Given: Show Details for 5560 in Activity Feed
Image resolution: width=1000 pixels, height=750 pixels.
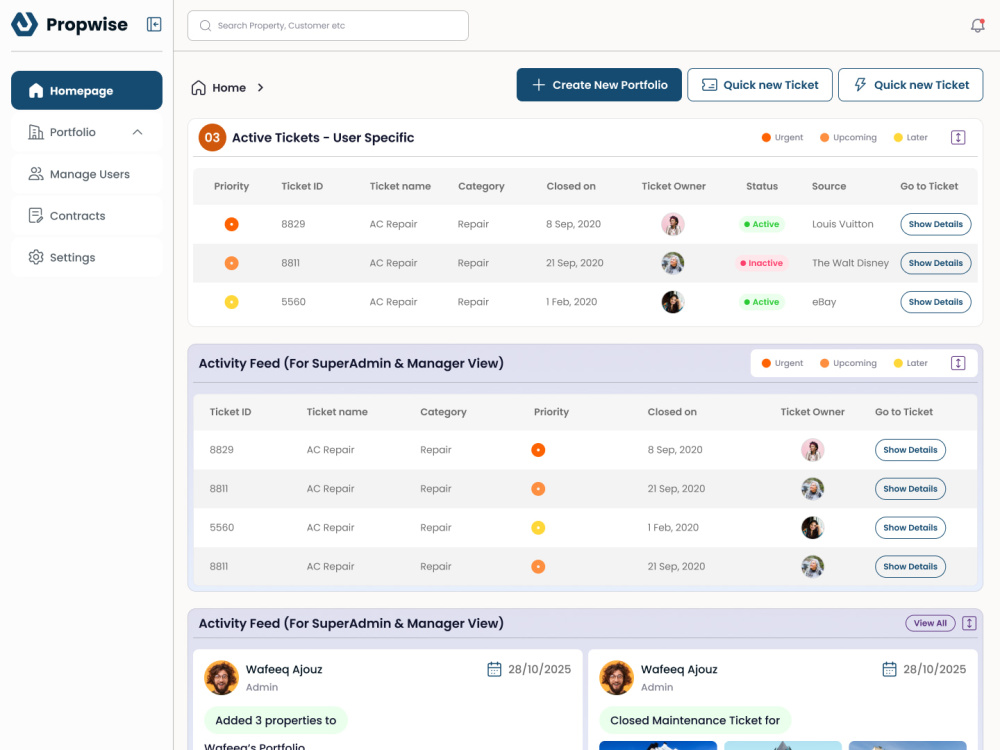Looking at the screenshot, I should (x=910, y=527).
